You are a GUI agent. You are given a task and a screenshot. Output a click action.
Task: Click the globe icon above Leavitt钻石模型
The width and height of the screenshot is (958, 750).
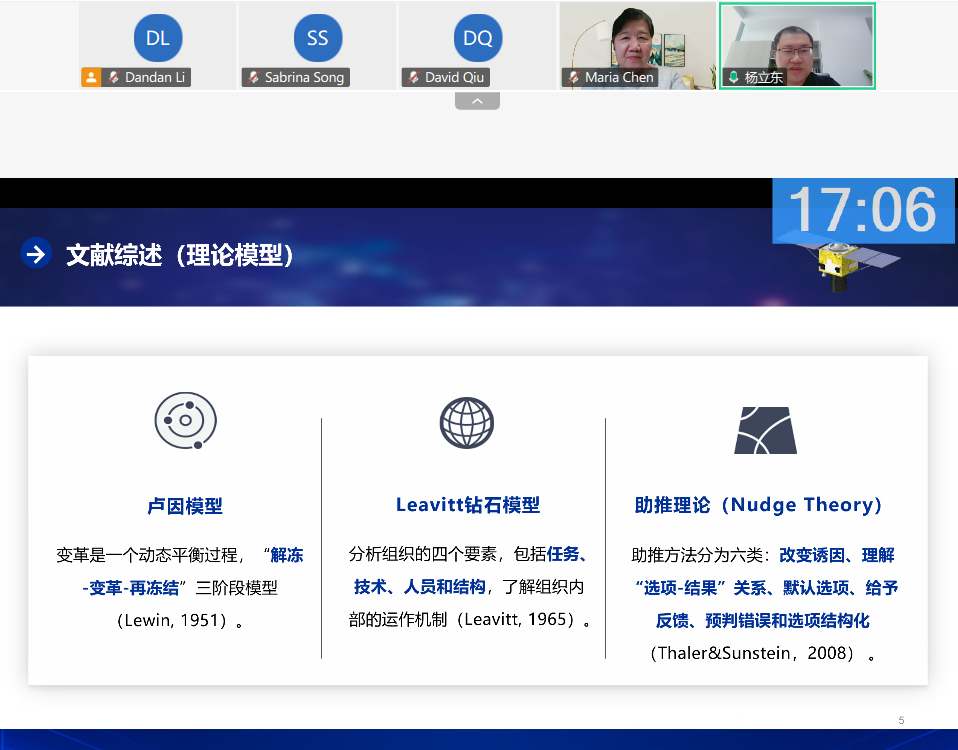coord(467,423)
